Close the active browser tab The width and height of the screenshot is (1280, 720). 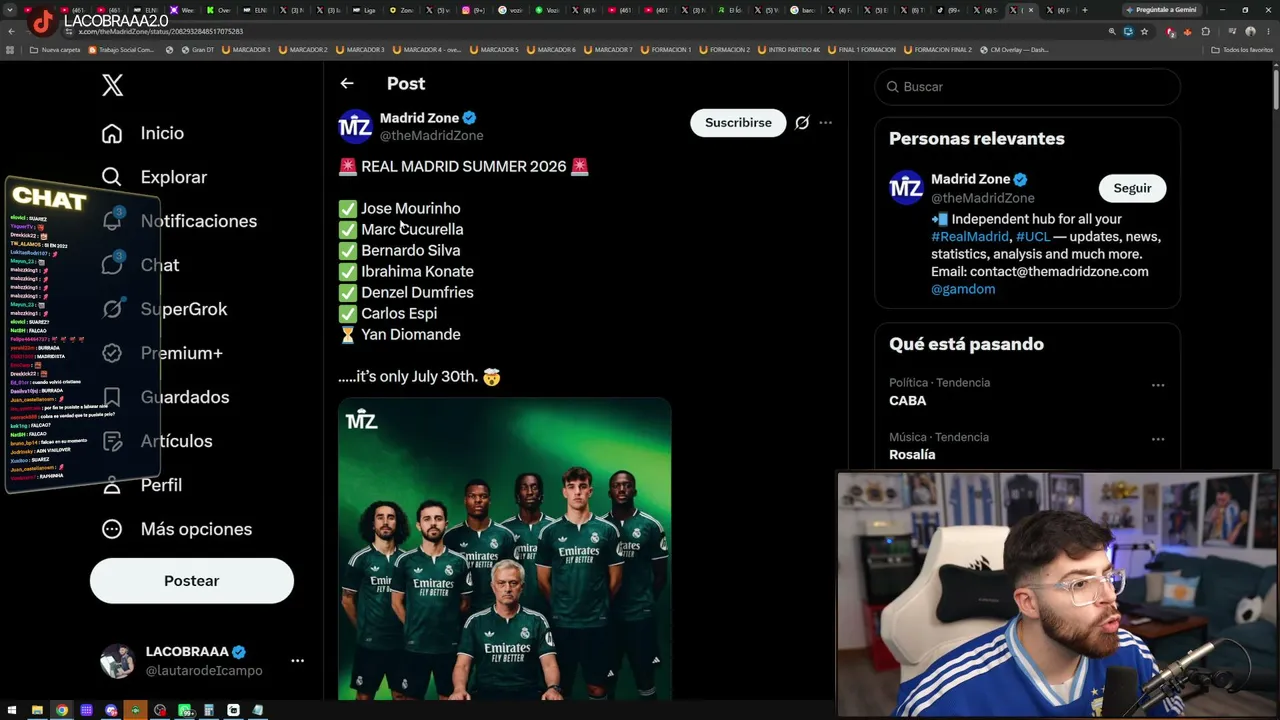1032,10
